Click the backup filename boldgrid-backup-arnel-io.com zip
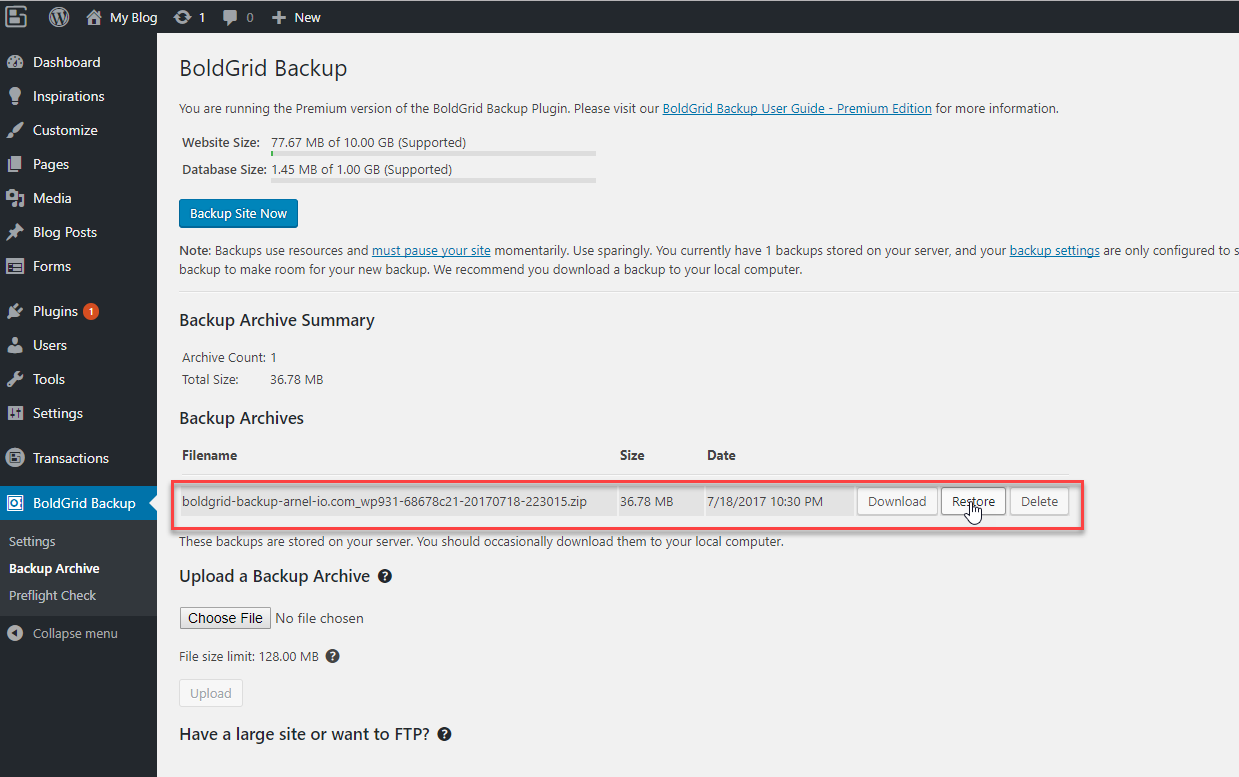 point(384,501)
